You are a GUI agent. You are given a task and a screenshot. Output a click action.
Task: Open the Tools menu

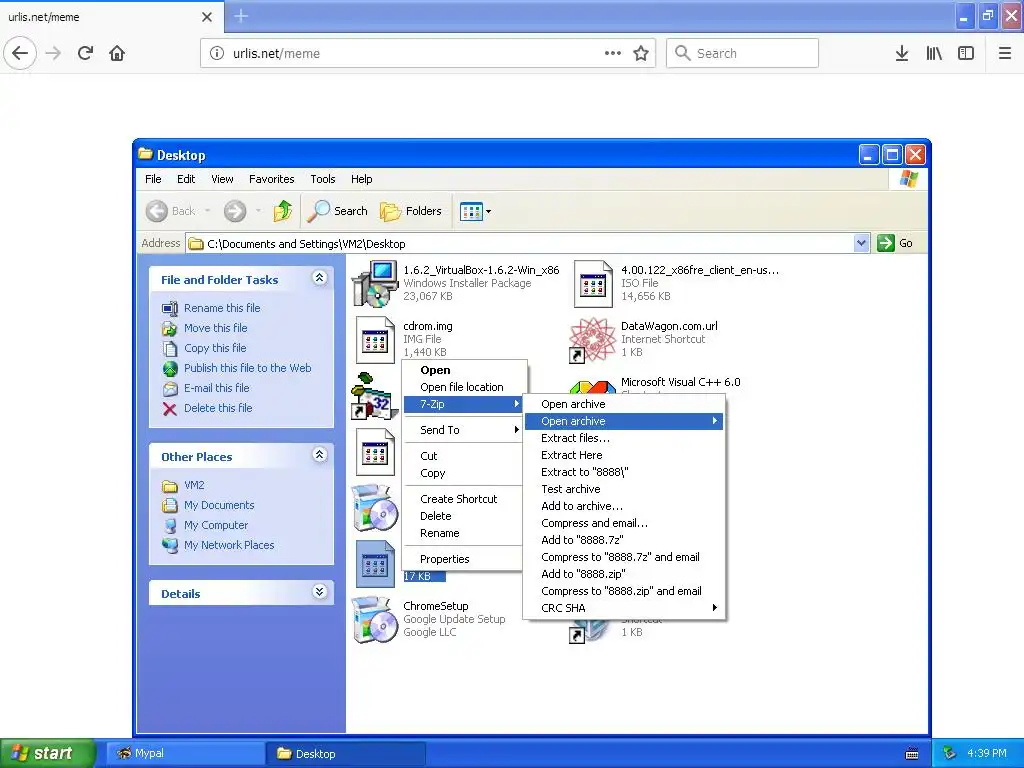click(323, 179)
